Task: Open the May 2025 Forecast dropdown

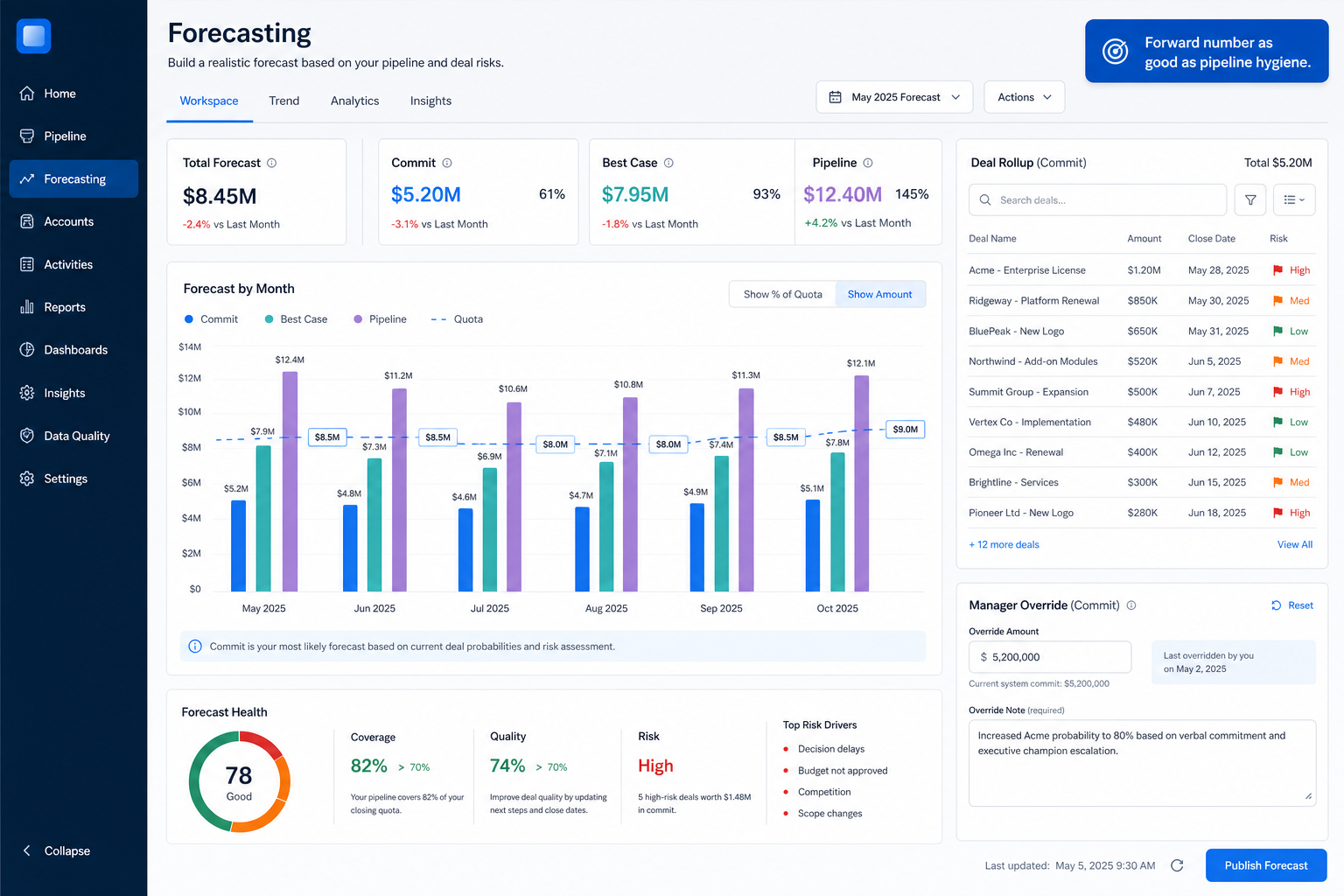Action: [x=894, y=97]
